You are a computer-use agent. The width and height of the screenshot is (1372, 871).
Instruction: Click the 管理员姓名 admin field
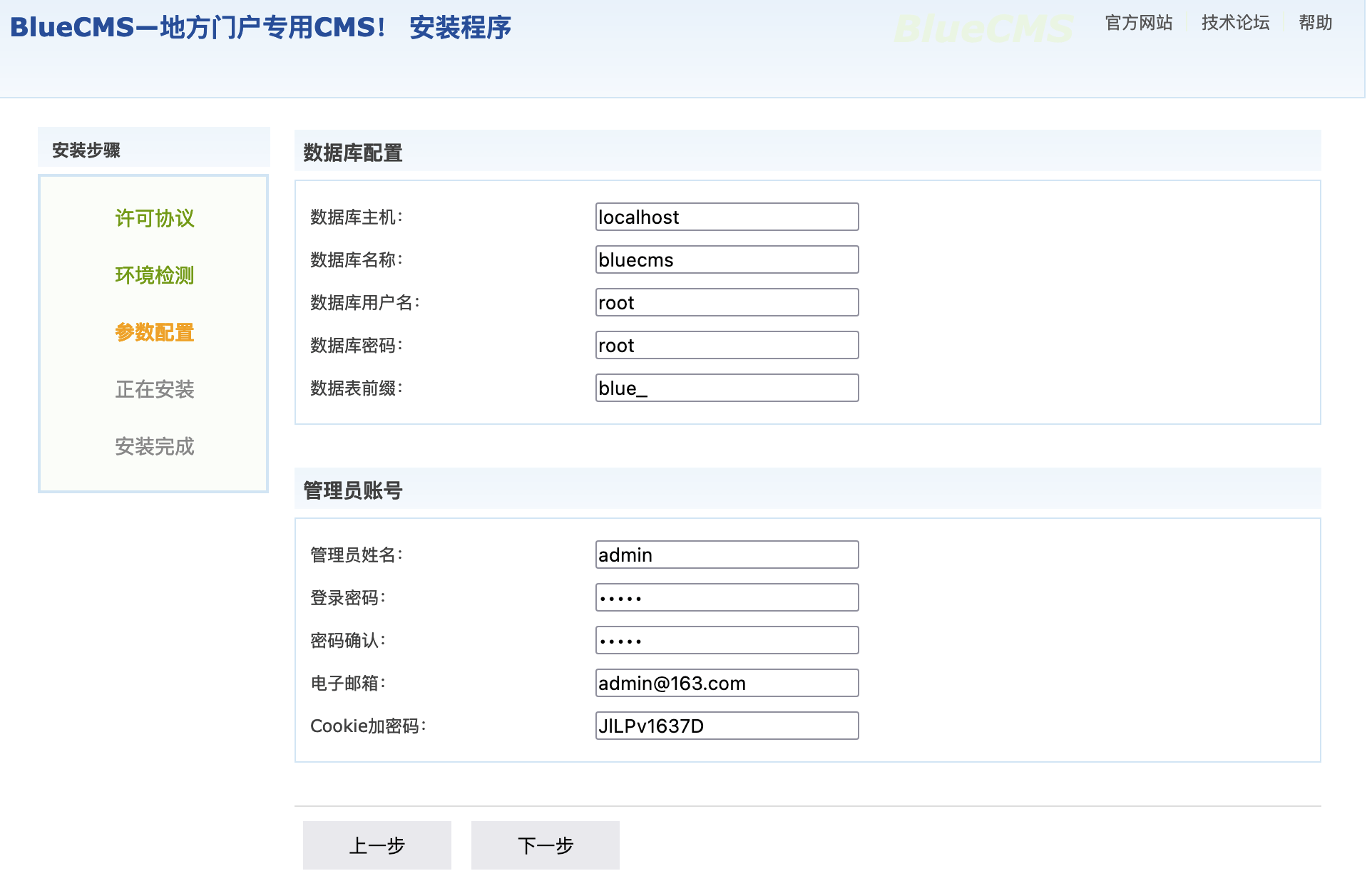pyautogui.click(x=726, y=555)
